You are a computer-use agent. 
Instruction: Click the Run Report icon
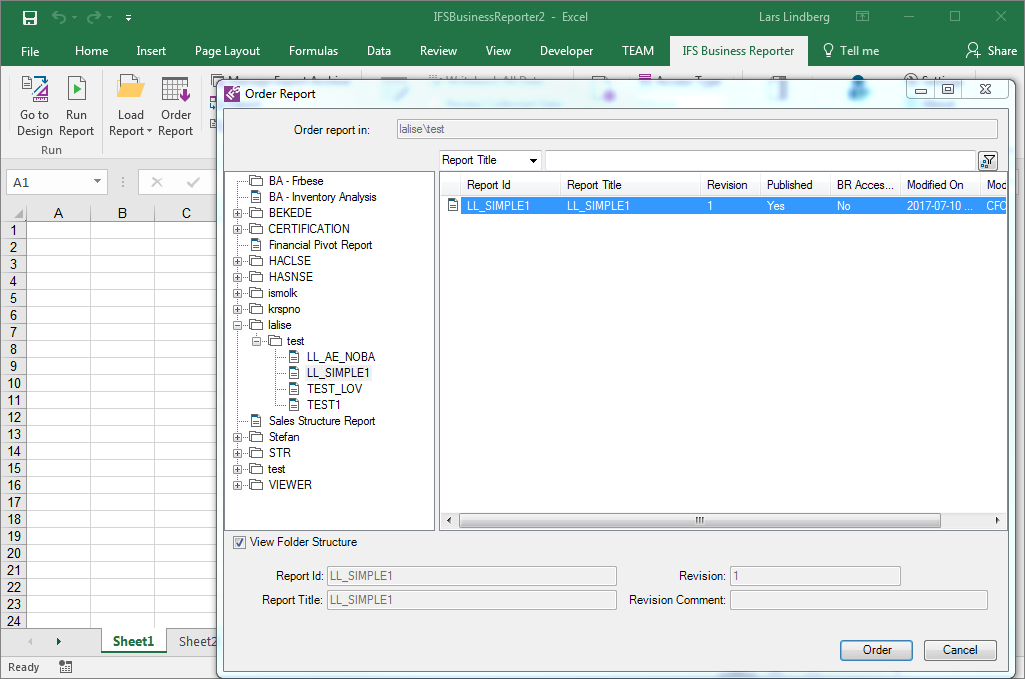(76, 90)
